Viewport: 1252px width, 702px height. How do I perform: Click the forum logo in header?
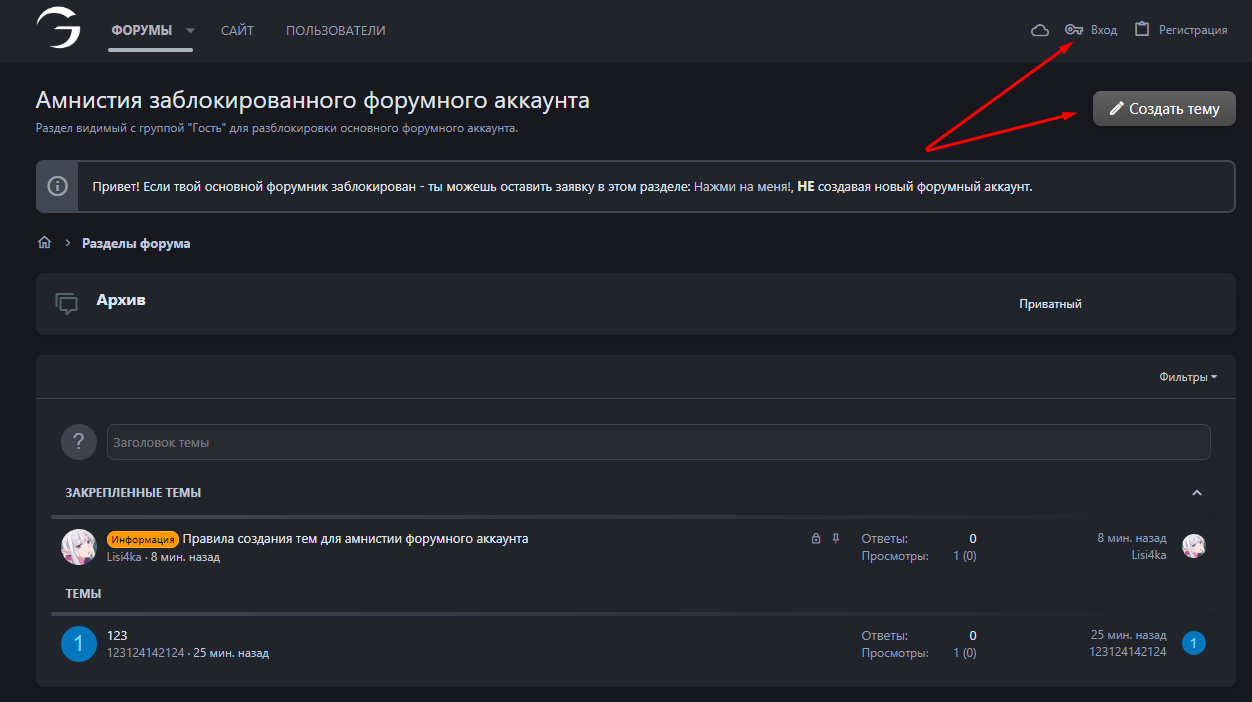[59, 29]
